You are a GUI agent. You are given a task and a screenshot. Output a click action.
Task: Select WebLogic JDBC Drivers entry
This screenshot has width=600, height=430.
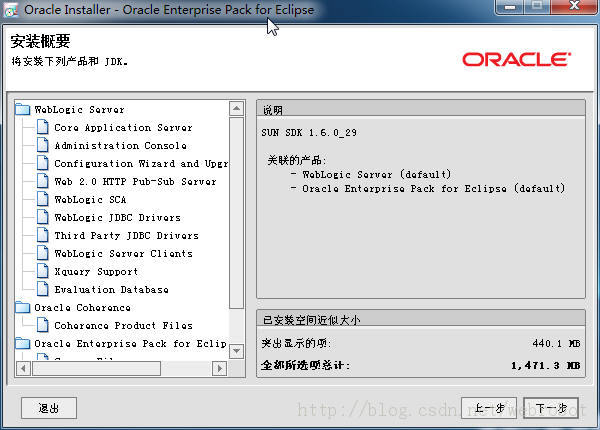coord(117,218)
